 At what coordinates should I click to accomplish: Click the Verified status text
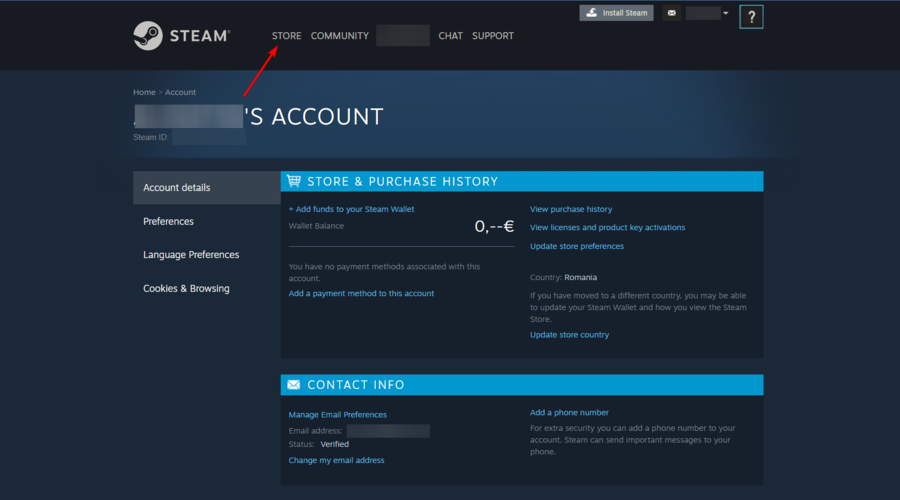tap(335, 444)
